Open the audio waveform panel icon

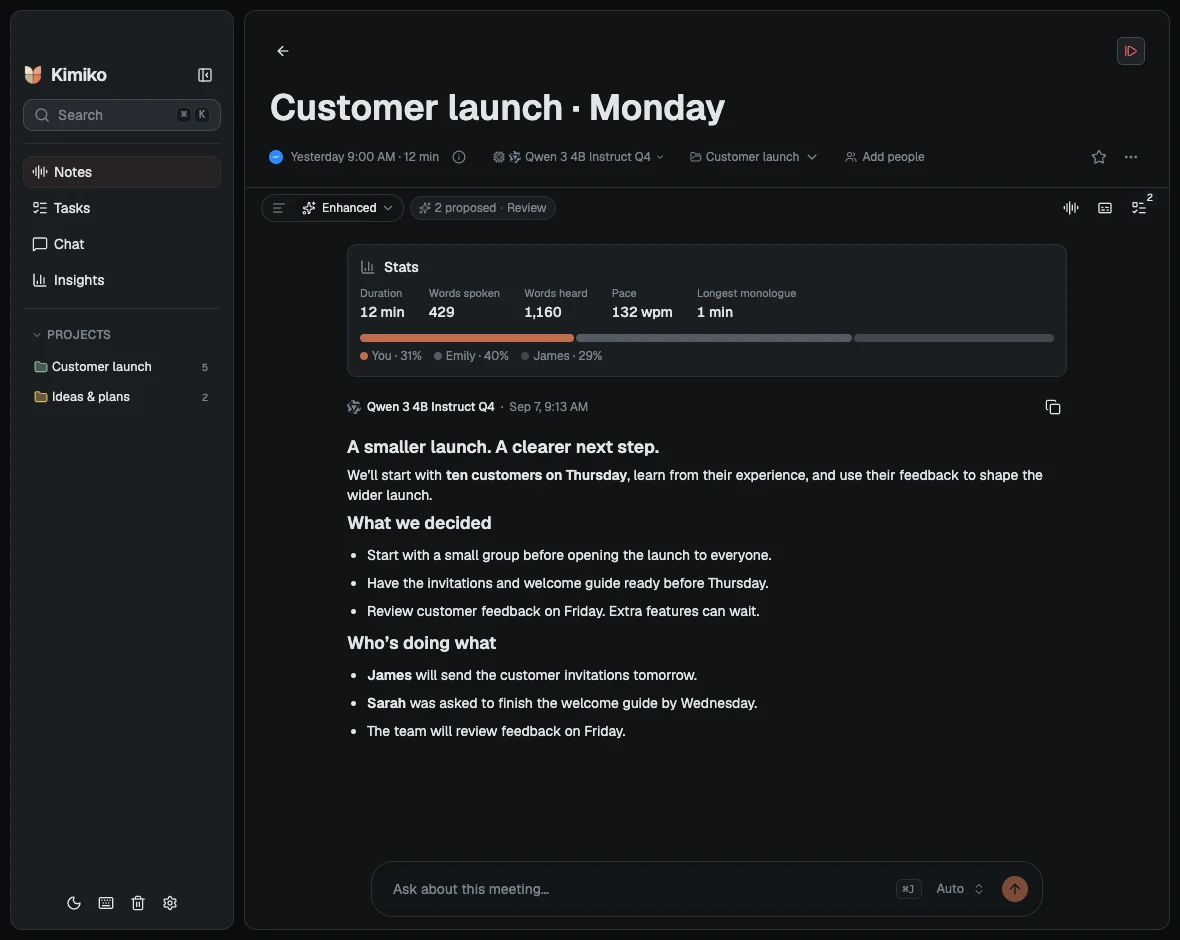pos(1071,208)
